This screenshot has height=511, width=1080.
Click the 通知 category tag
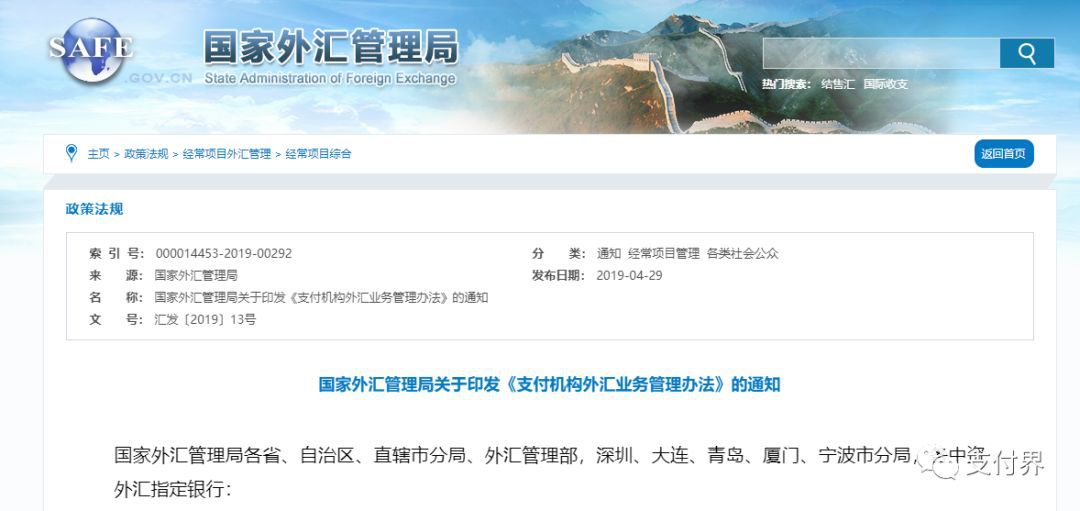click(609, 253)
